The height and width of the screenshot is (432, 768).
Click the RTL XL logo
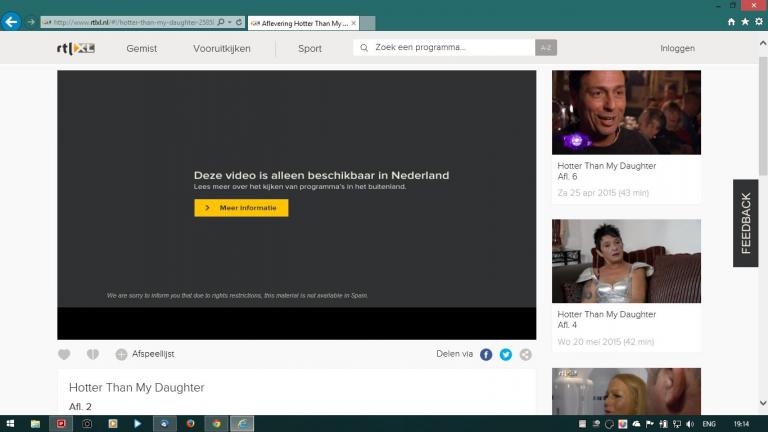tap(76, 48)
